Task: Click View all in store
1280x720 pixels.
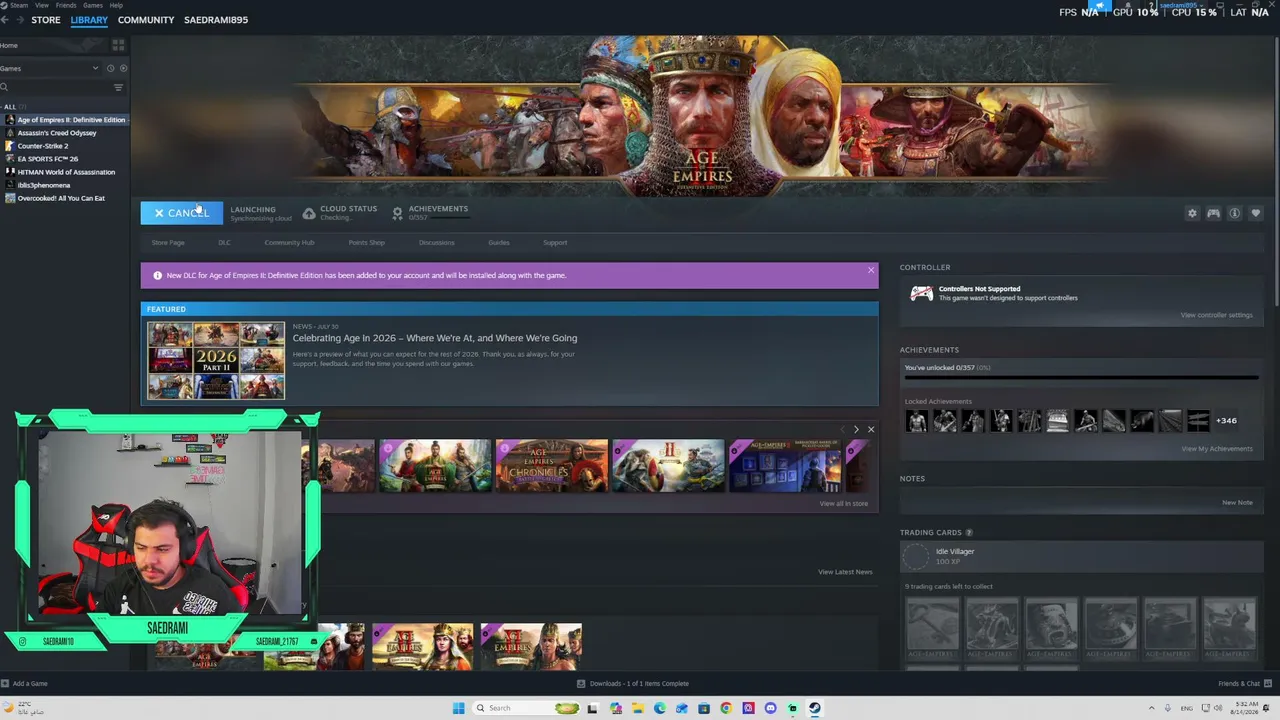Action: [x=844, y=504]
